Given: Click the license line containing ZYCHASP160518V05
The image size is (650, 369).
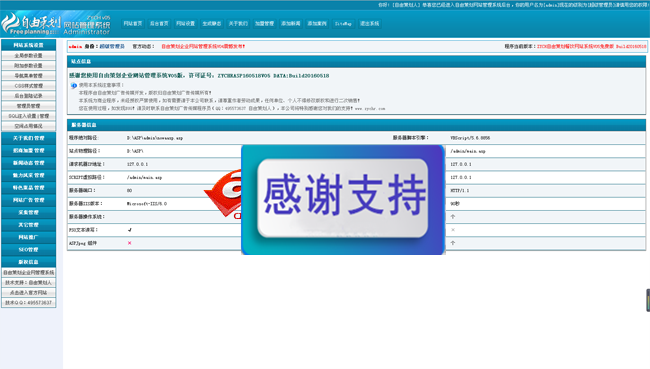Looking at the screenshot, I should click(199, 76).
